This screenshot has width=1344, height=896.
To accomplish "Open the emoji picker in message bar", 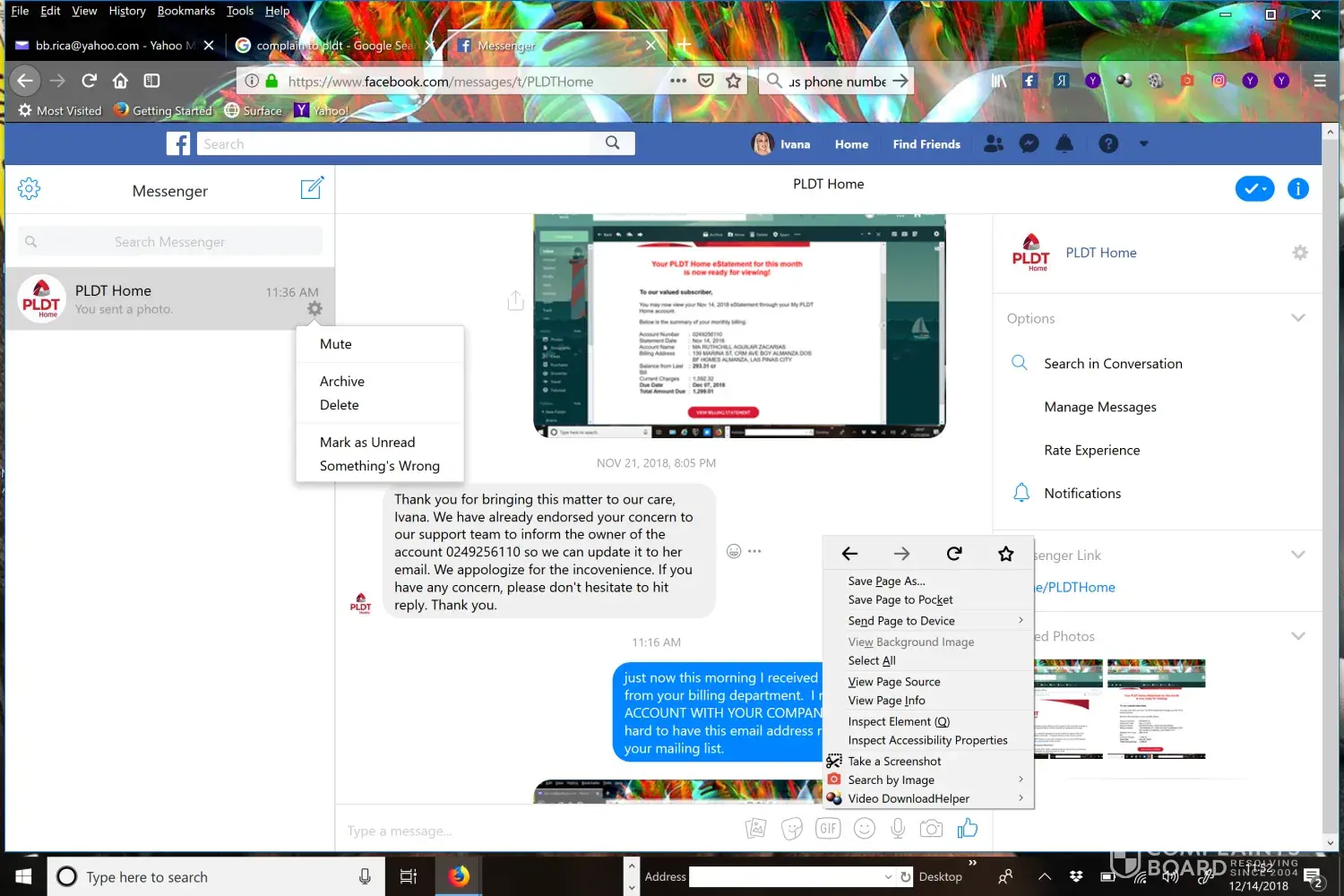I will [864, 829].
